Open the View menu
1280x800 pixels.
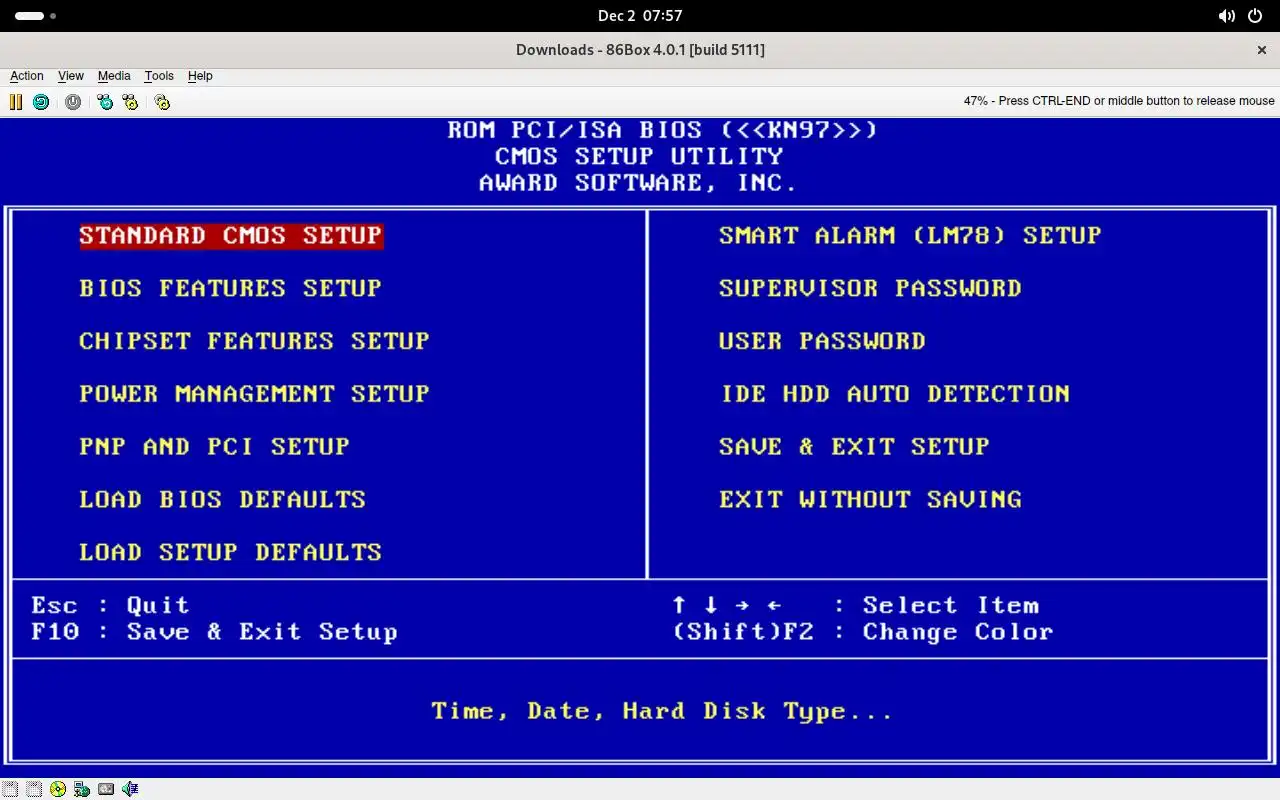click(x=71, y=76)
